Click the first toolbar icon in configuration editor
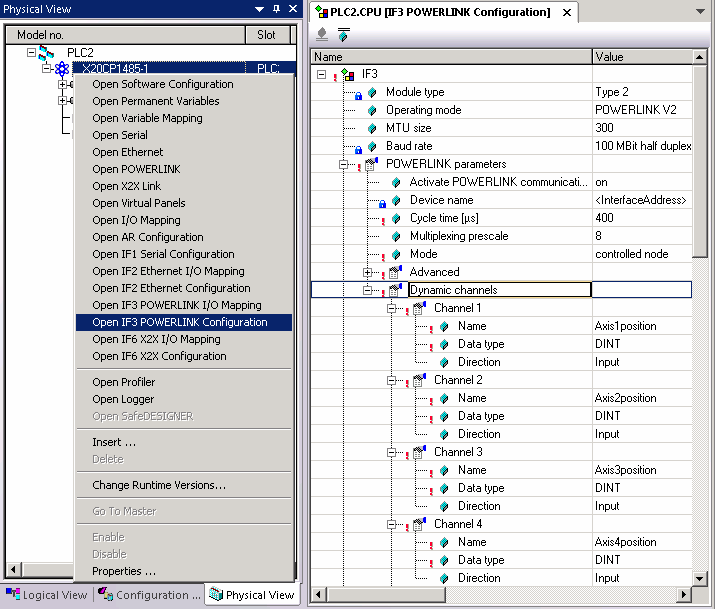 (322, 34)
